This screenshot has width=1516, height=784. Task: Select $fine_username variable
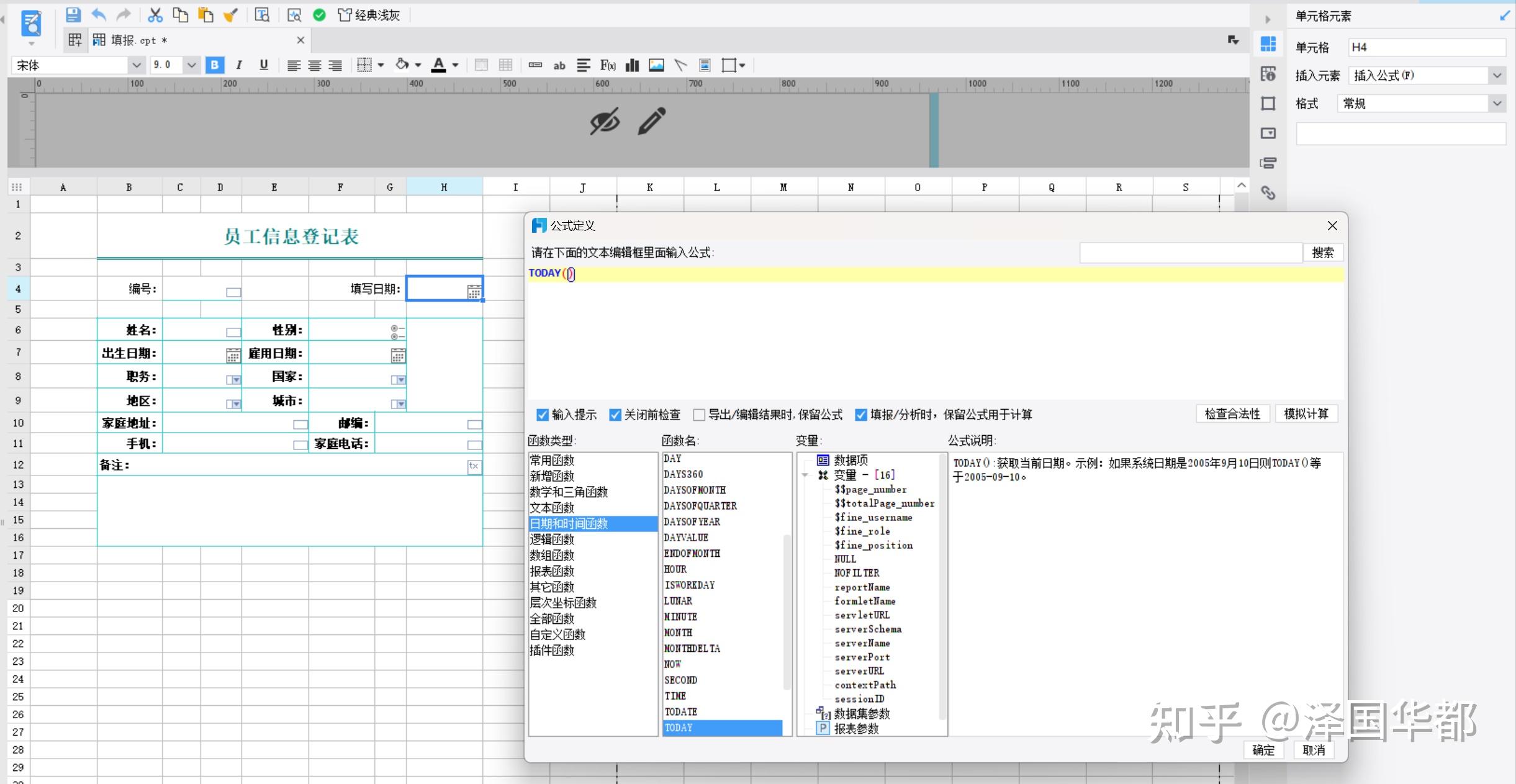(x=873, y=517)
